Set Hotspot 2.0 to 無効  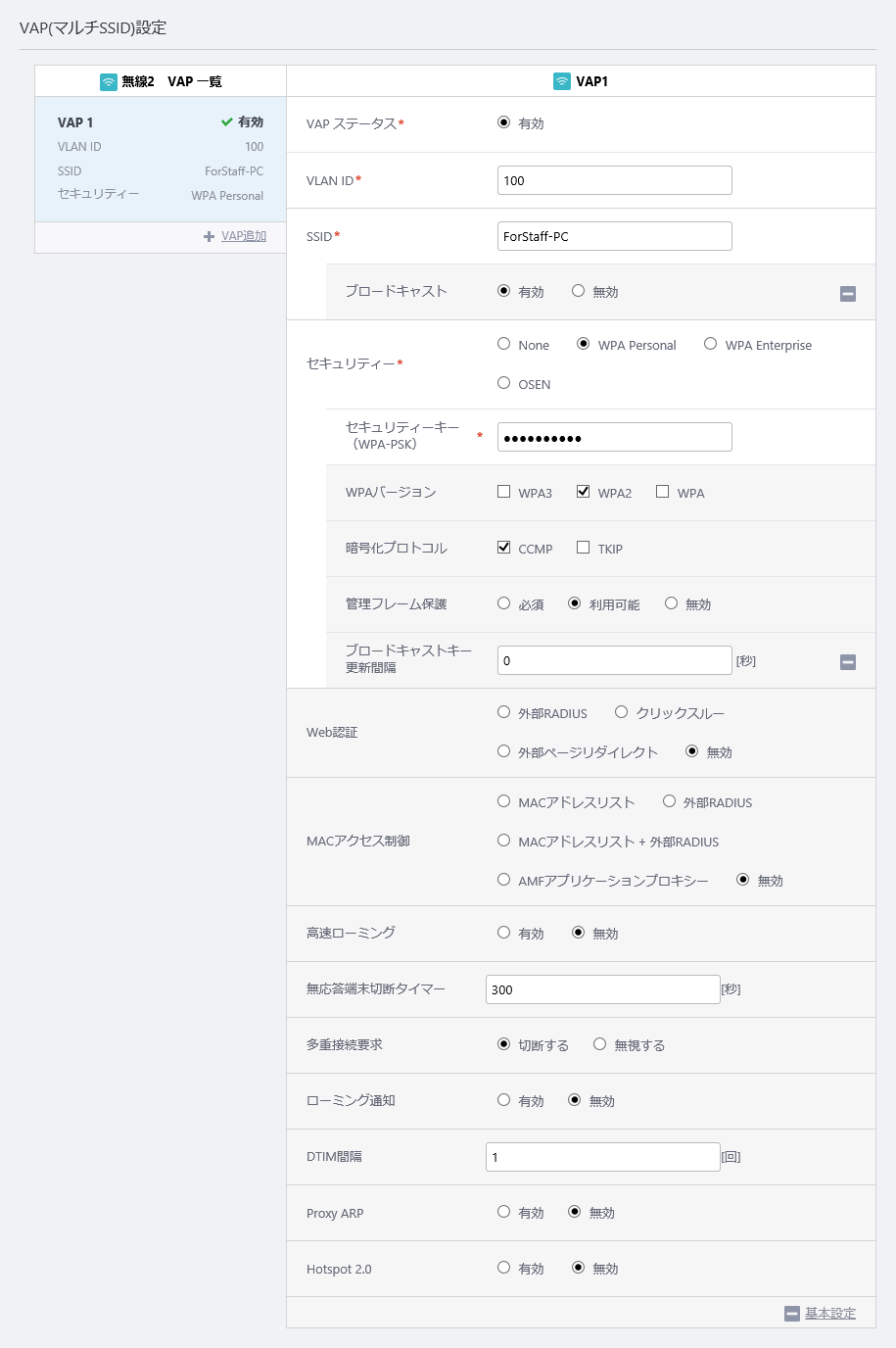(578, 1268)
